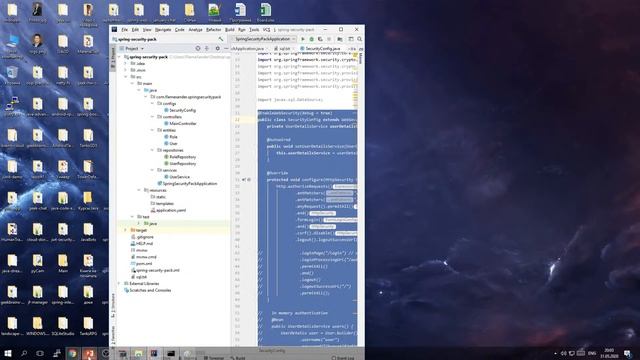Select application.yaml in project tree
The height and width of the screenshot is (360, 640).
[x=168, y=210]
